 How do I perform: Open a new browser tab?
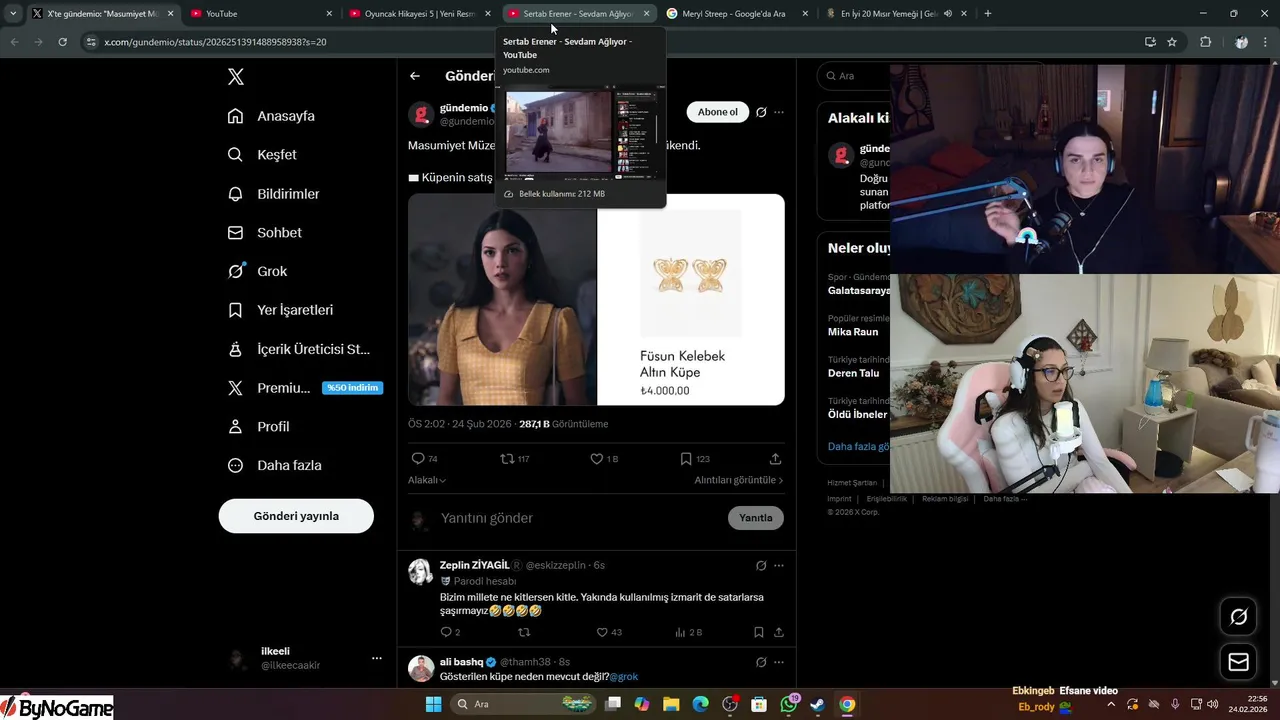pos(988,13)
